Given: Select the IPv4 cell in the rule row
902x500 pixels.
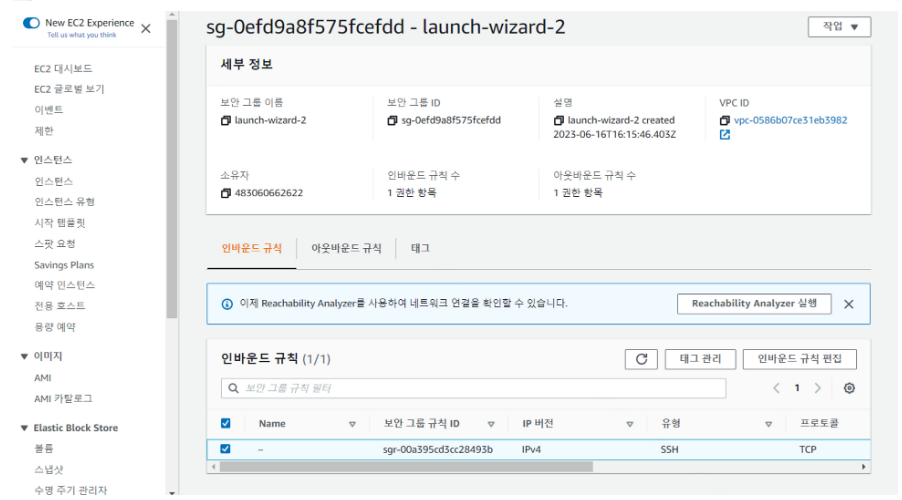Looking at the screenshot, I should (x=532, y=450).
